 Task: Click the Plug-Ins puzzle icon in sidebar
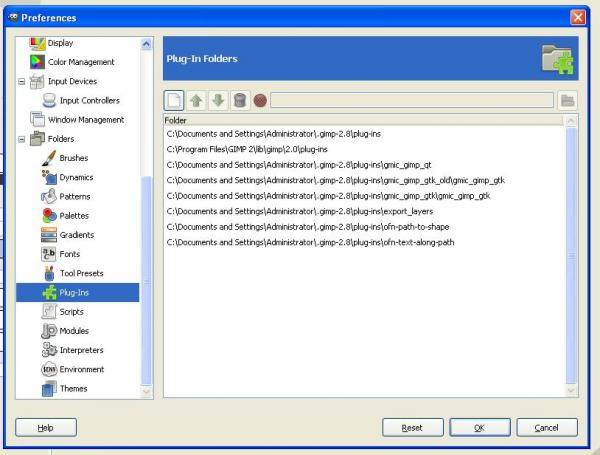click(x=49, y=293)
